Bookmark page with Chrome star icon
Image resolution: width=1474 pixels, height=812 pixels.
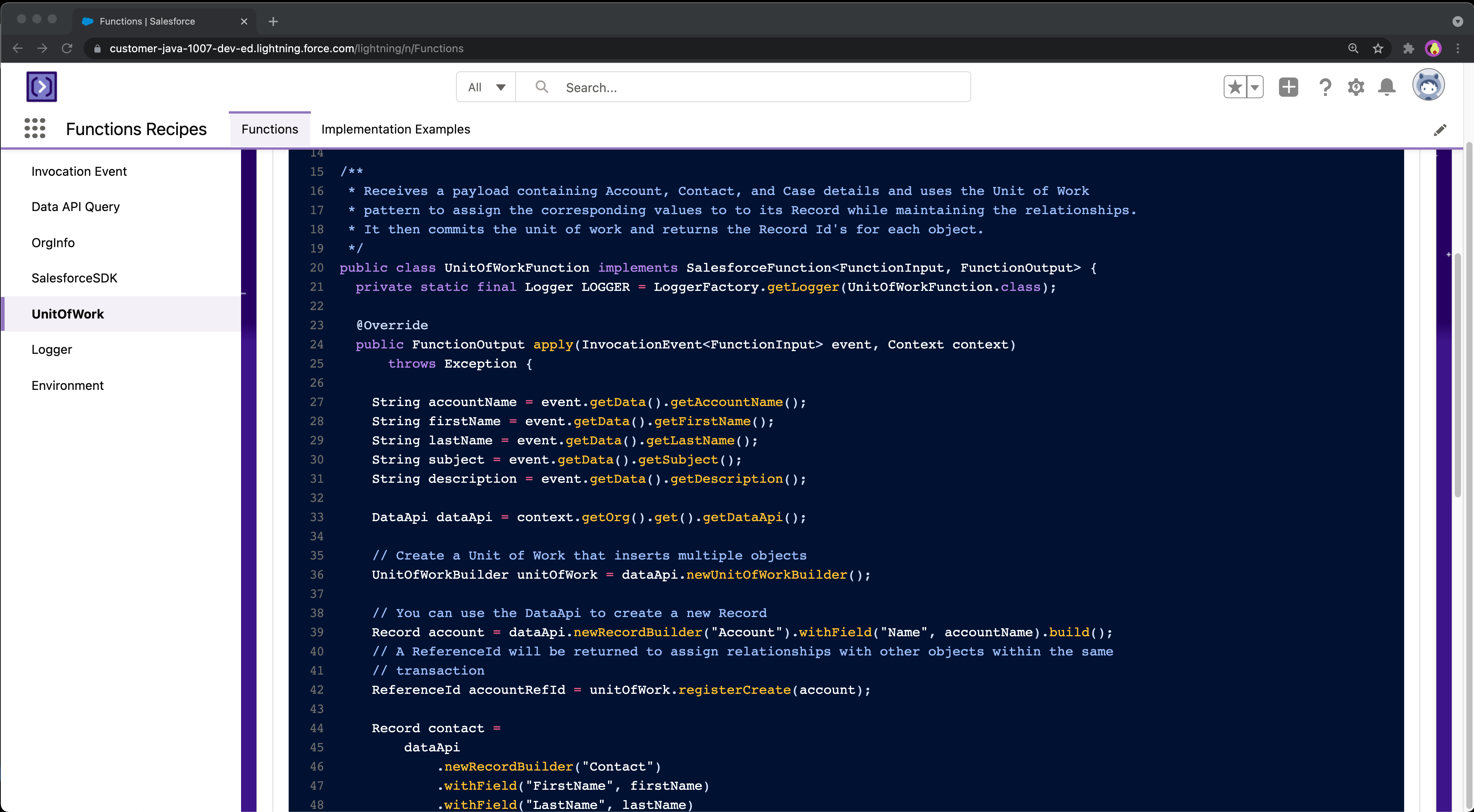1378,49
